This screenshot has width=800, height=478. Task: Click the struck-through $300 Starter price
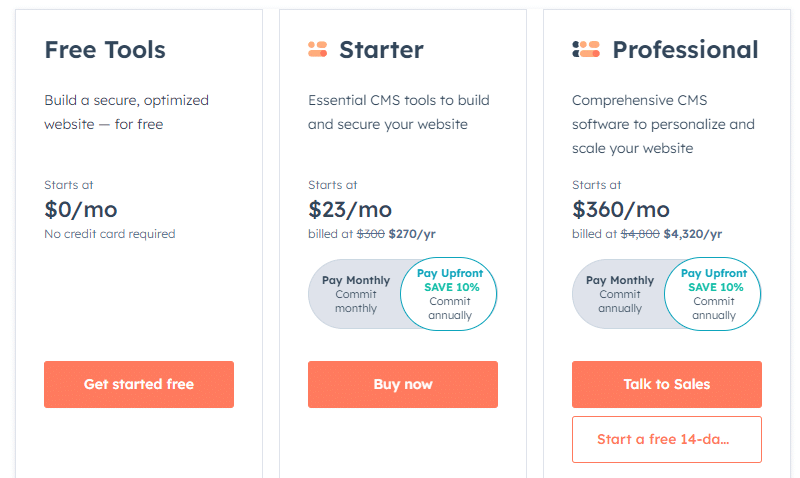pyautogui.click(x=370, y=234)
